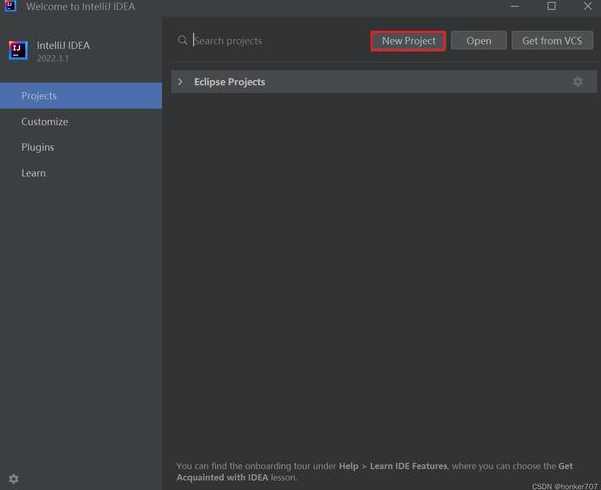Image resolution: width=601 pixels, height=490 pixels.
Task: Minimize the Welcome to IntelliJ IDEA window
Action: (x=515, y=6)
